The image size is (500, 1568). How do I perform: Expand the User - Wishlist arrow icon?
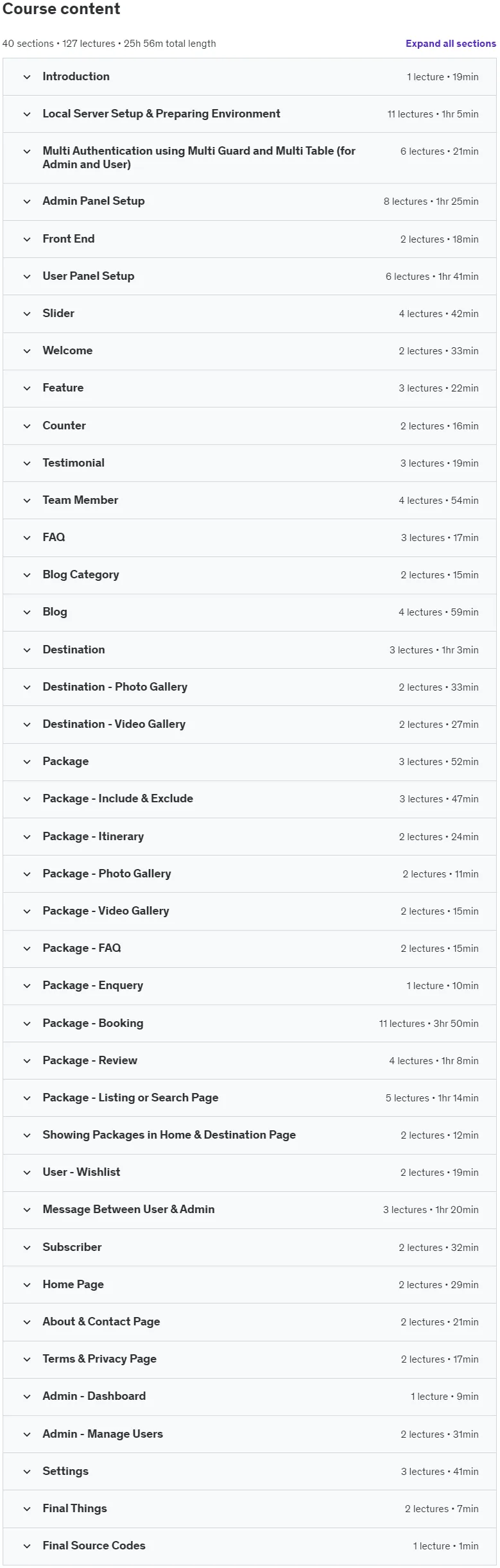(x=27, y=1173)
